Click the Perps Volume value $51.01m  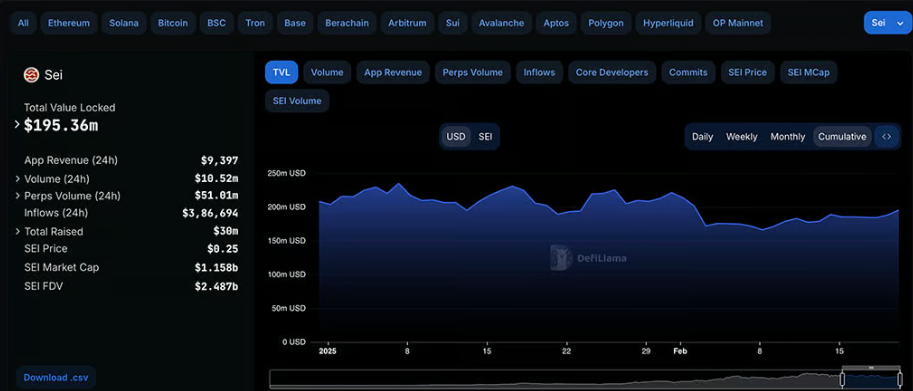tap(216, 196)
